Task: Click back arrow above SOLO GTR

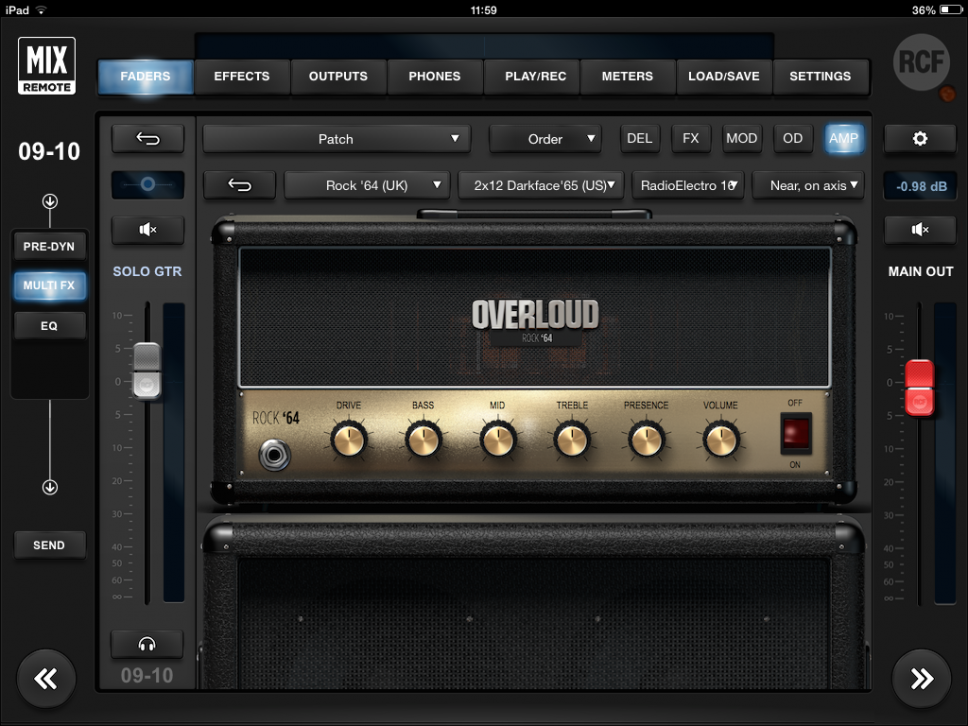Action: point(147,139)
